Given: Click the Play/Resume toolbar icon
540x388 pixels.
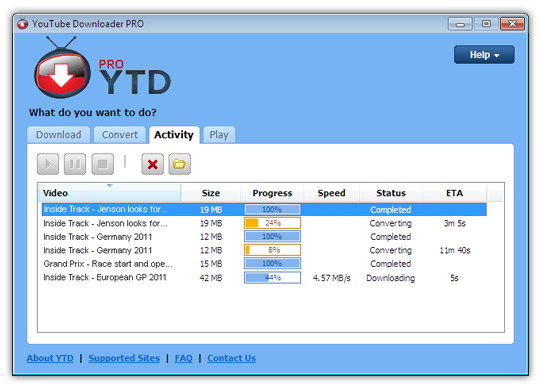Looking at the screenshot, I should tap(48, 164).
